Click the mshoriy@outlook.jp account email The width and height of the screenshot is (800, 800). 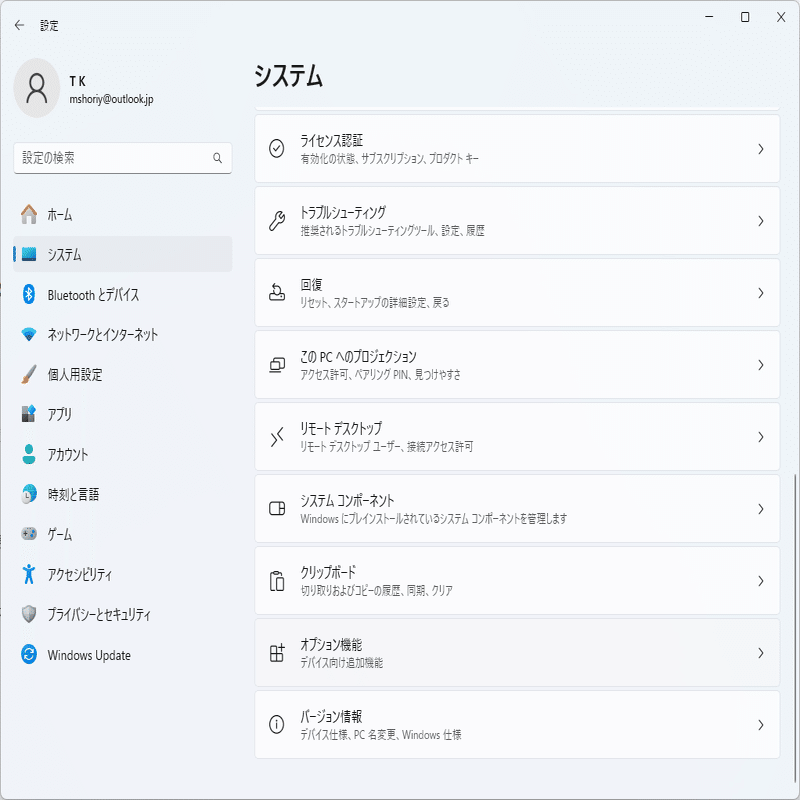click(x=111, y=99)
